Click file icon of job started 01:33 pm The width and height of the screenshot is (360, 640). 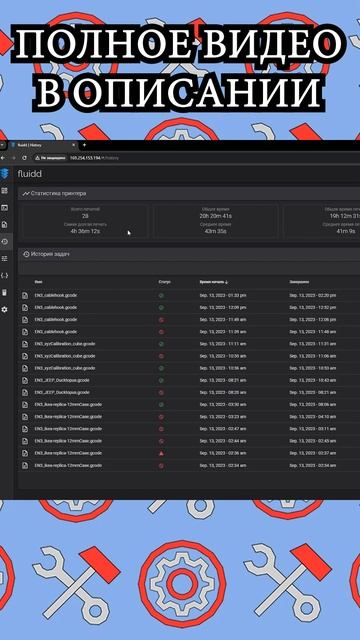pos(25,295)
